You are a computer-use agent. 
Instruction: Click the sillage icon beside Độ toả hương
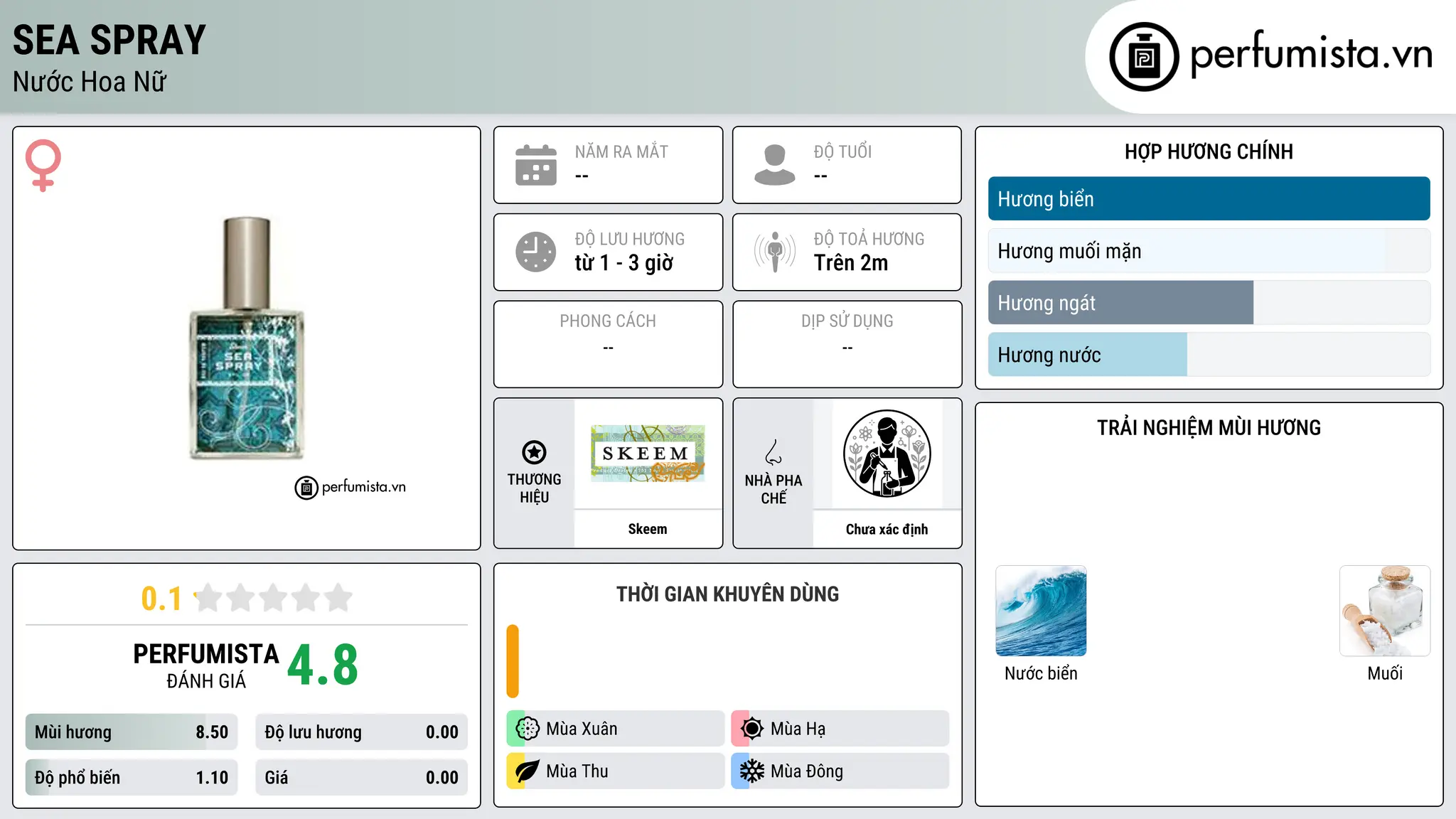[x=775, y=252]
